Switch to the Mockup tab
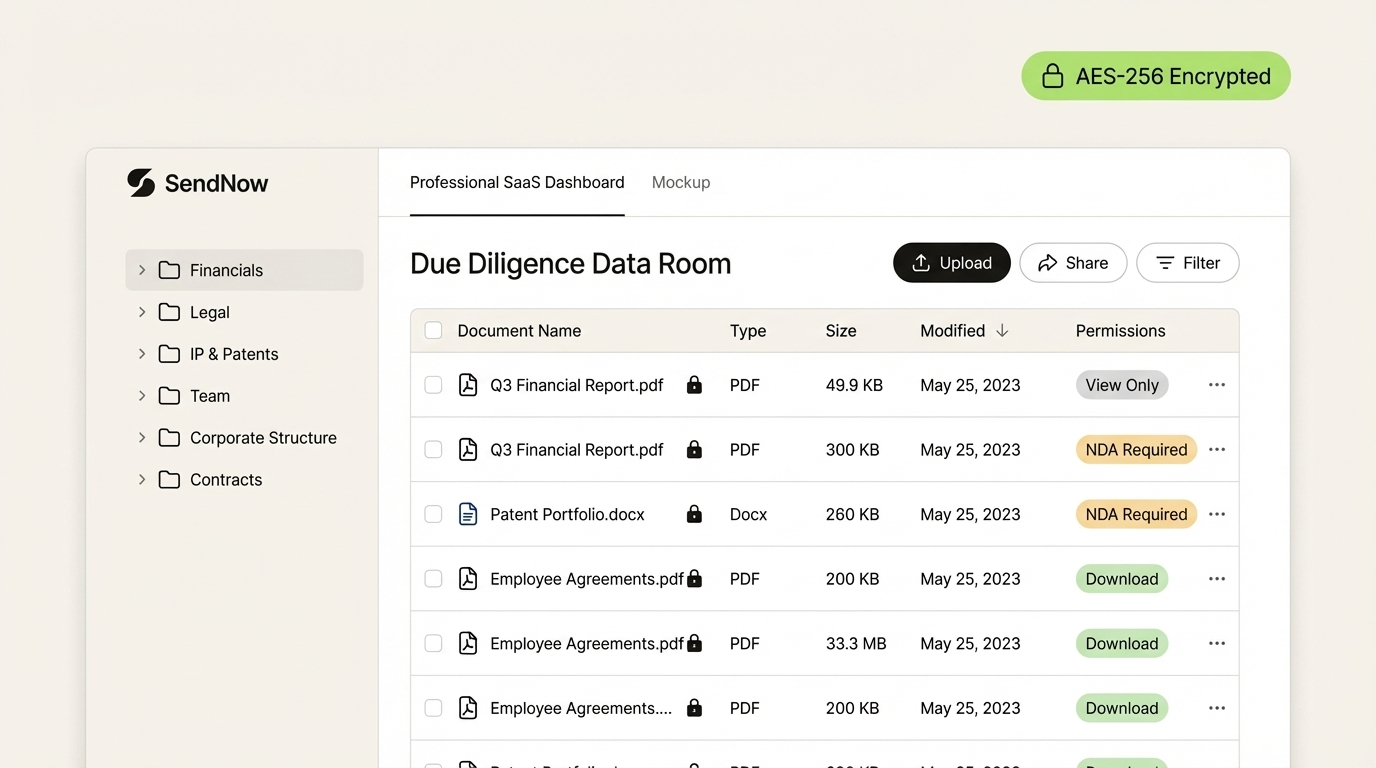Screen dimensions: 1376x768 (681, 182)
